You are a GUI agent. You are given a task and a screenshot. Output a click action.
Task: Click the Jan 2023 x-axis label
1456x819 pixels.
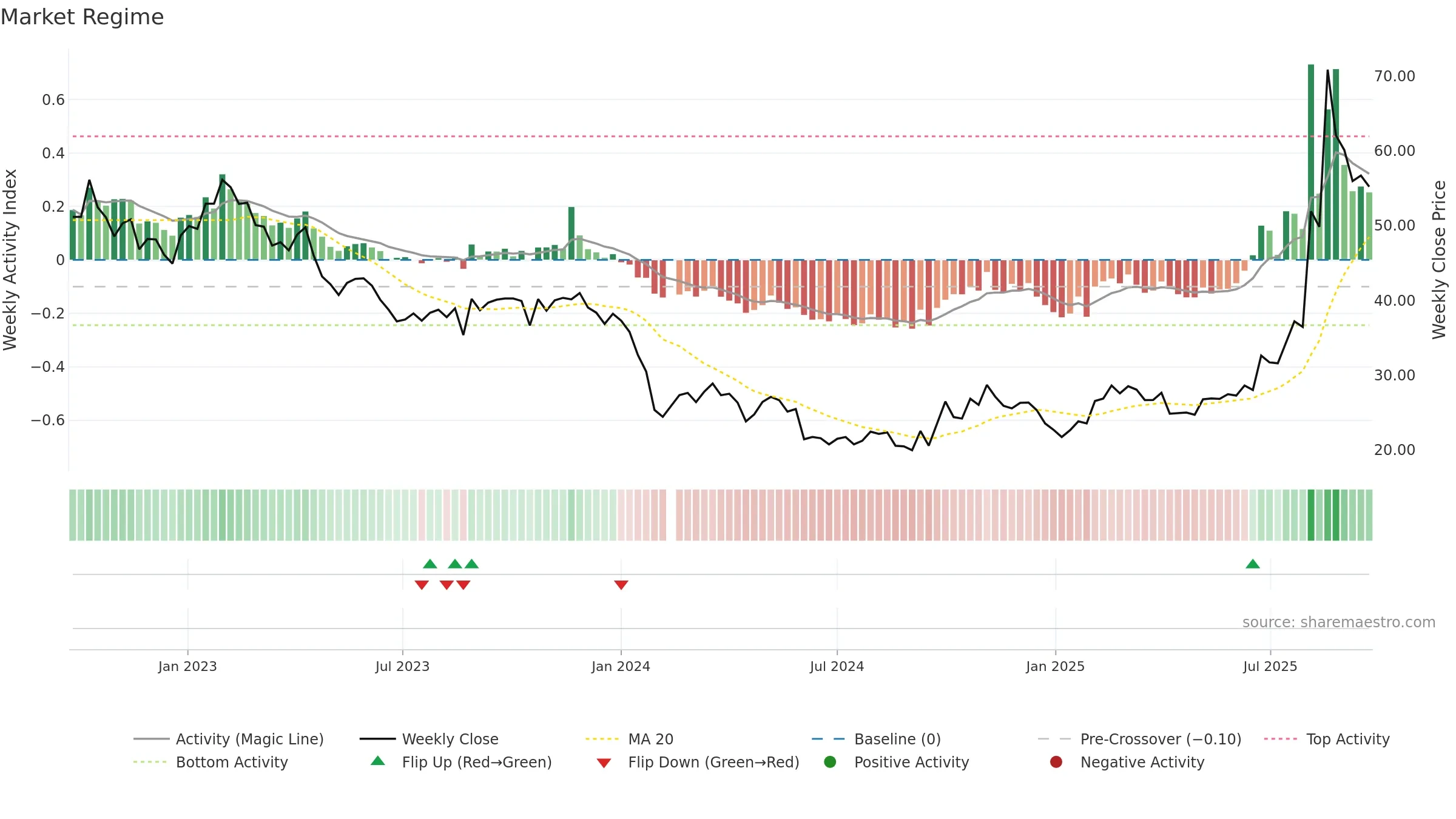(187, 666)
